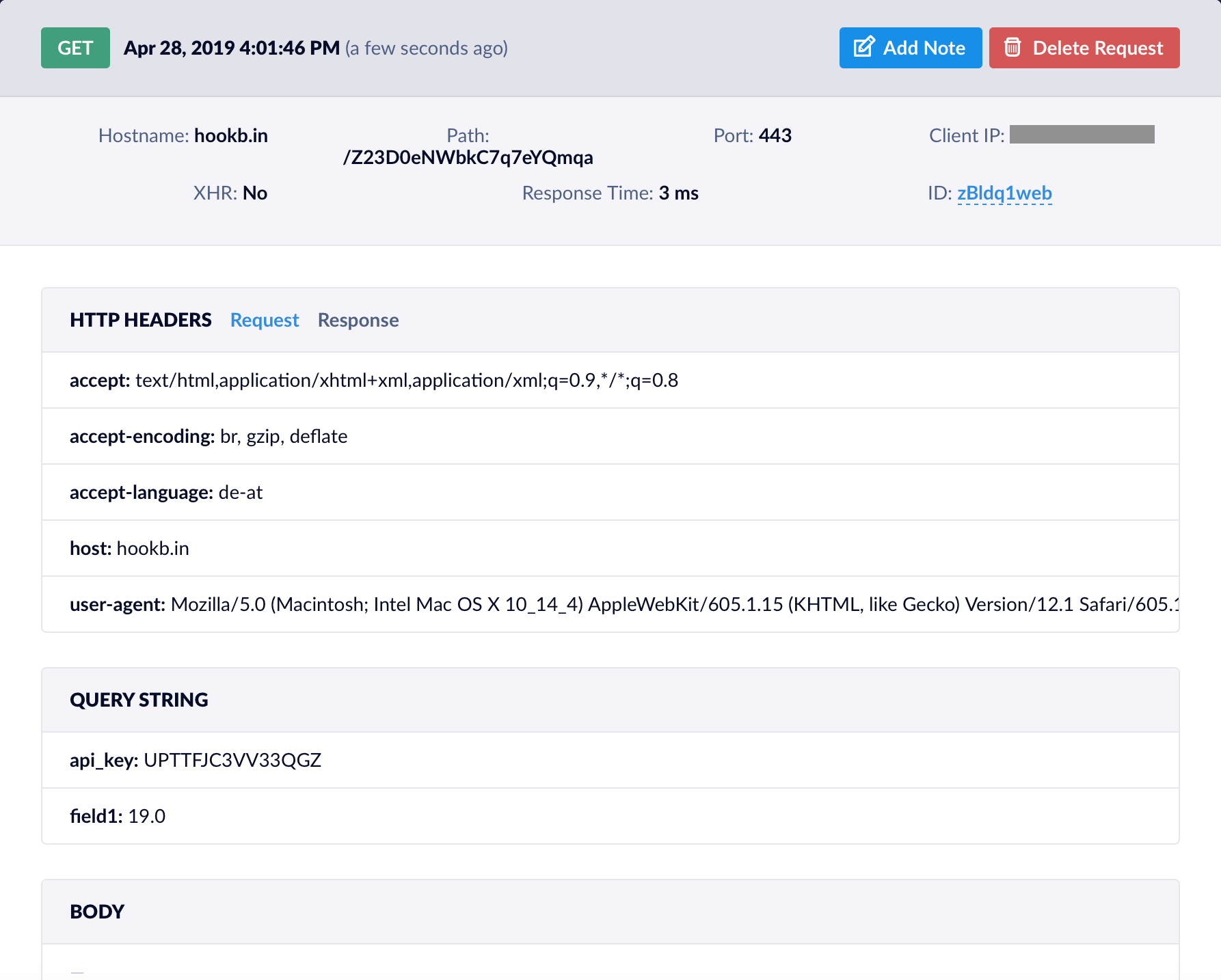Viewport: 1221px width, 980px height.
Task: Click the HTTP HEADERS section title
Action: click(140, 320)
